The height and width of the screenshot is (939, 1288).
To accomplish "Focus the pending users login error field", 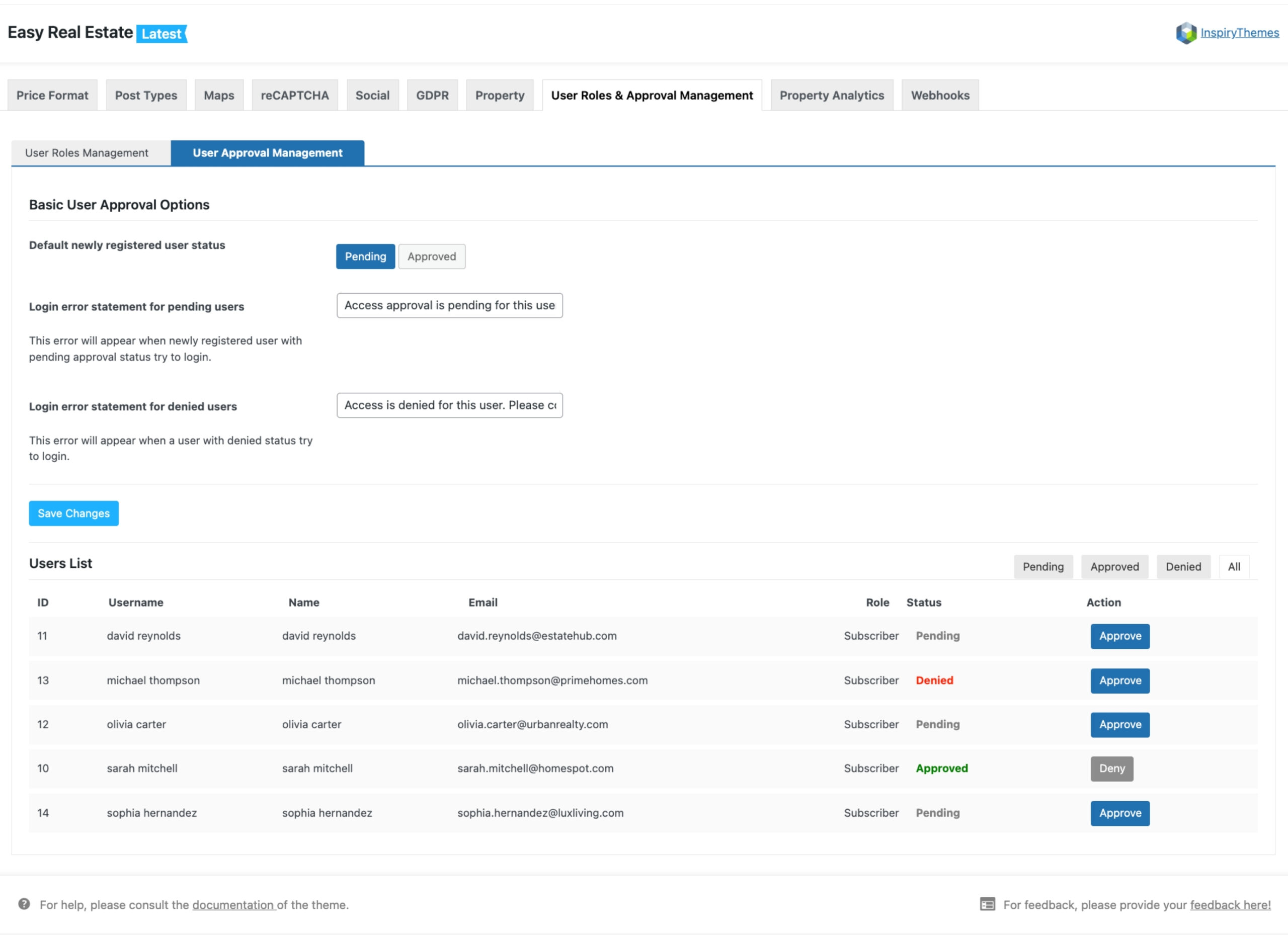I will pos(450,305).
